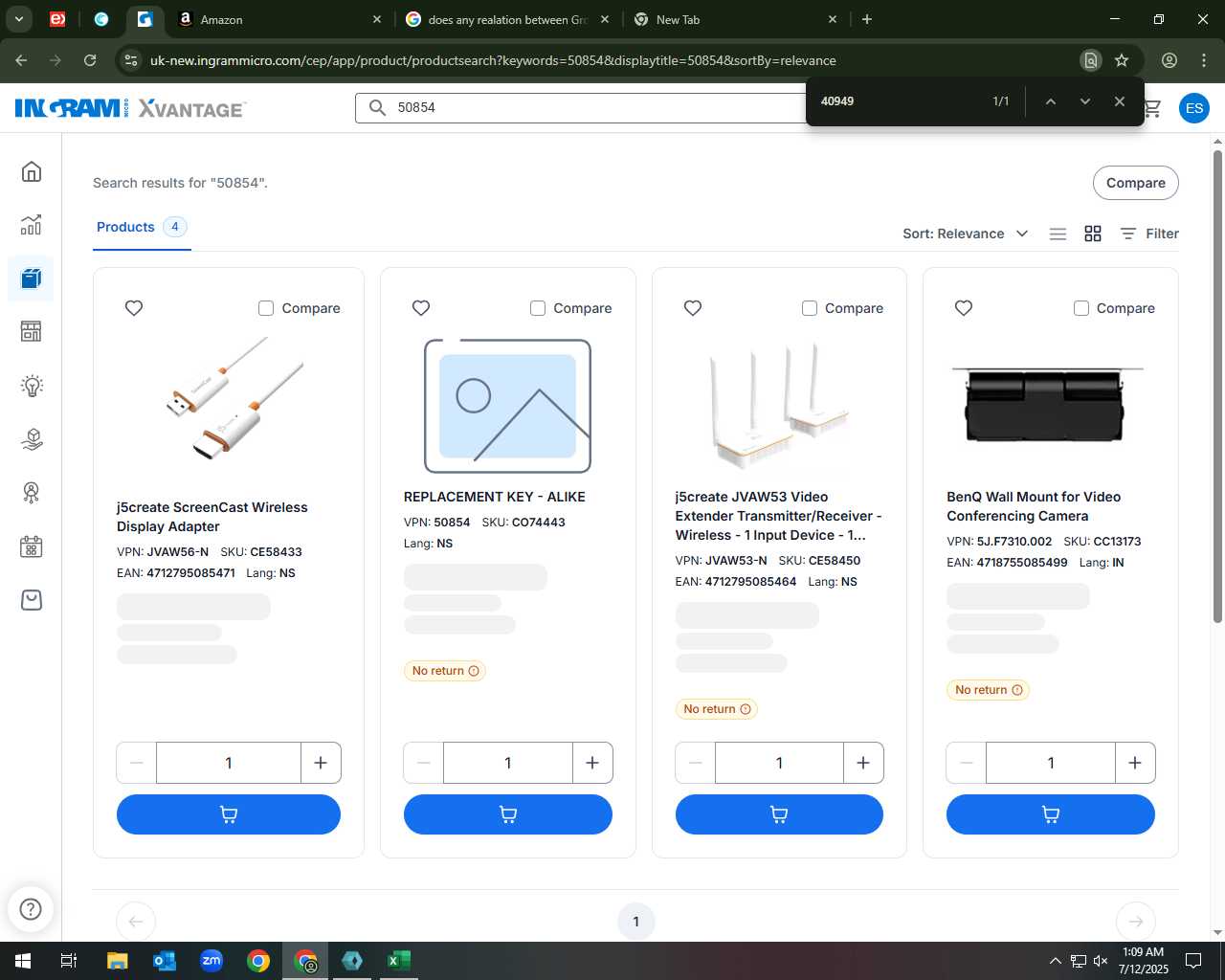
Task: Go to find-bar previous match arrow
Action: pos(1050,101)
